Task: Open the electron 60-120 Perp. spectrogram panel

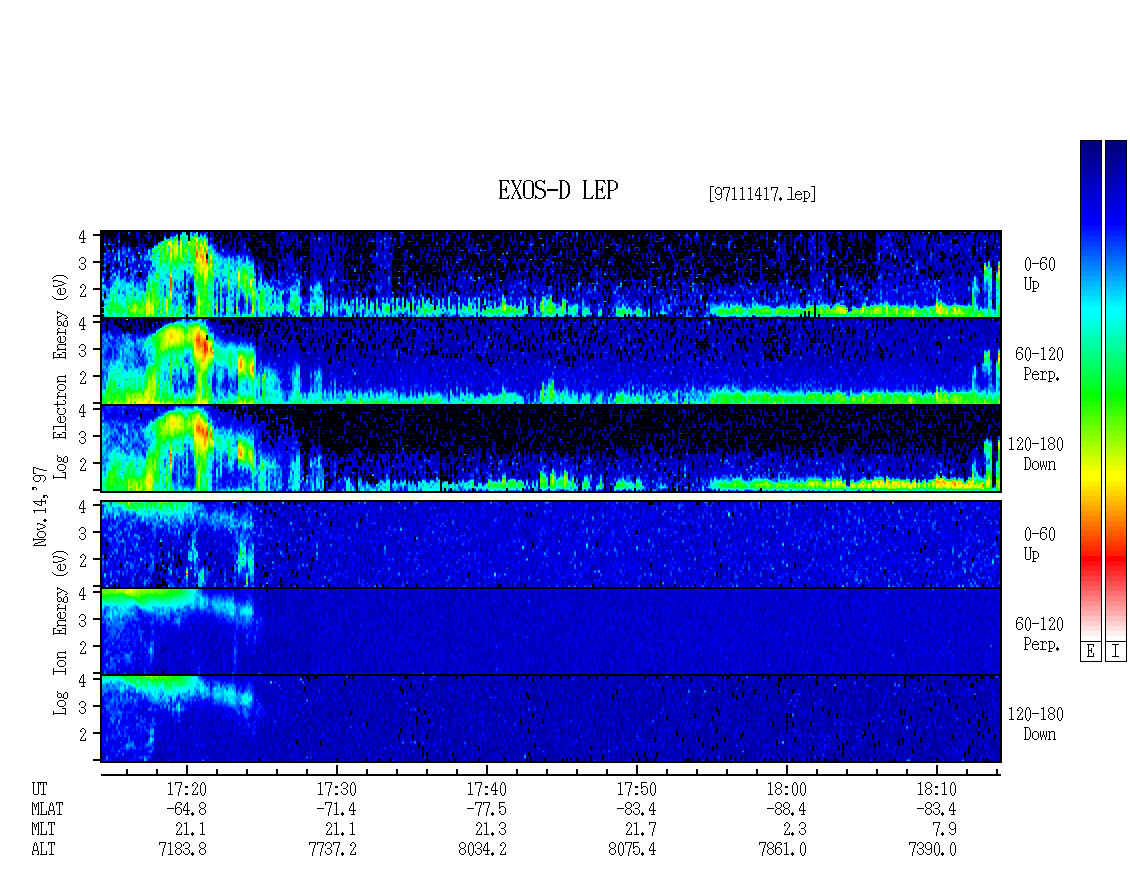Action: [551, 361]
